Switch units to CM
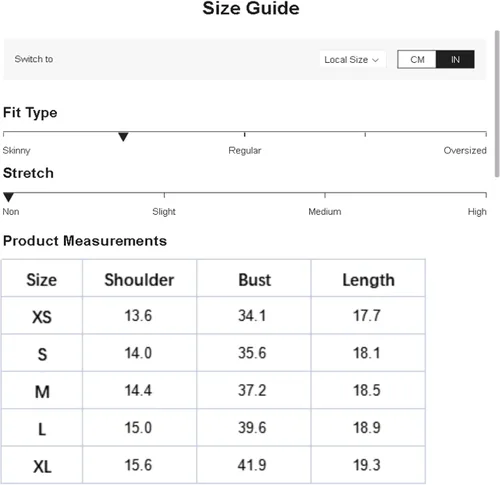The image size is (500, 485). click(417, 60)
